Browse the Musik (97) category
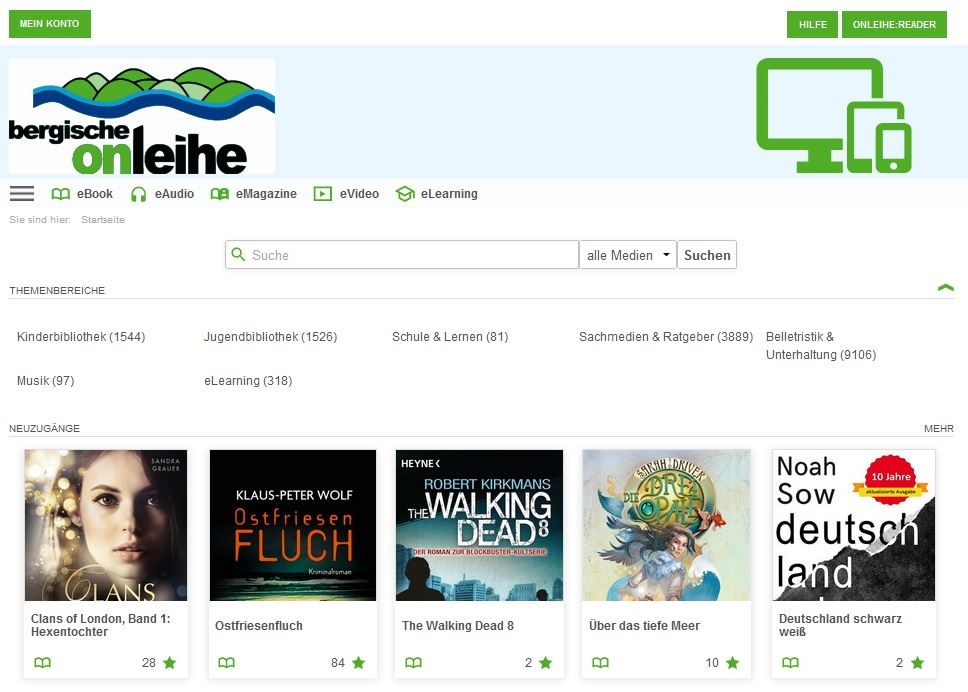This screenshot has width=968, height=692. (46, 381)
